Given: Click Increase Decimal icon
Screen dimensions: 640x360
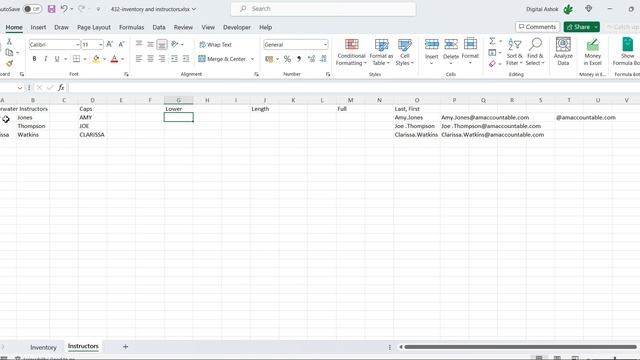Looking at the screenshot, I should [x=311, y=59].
